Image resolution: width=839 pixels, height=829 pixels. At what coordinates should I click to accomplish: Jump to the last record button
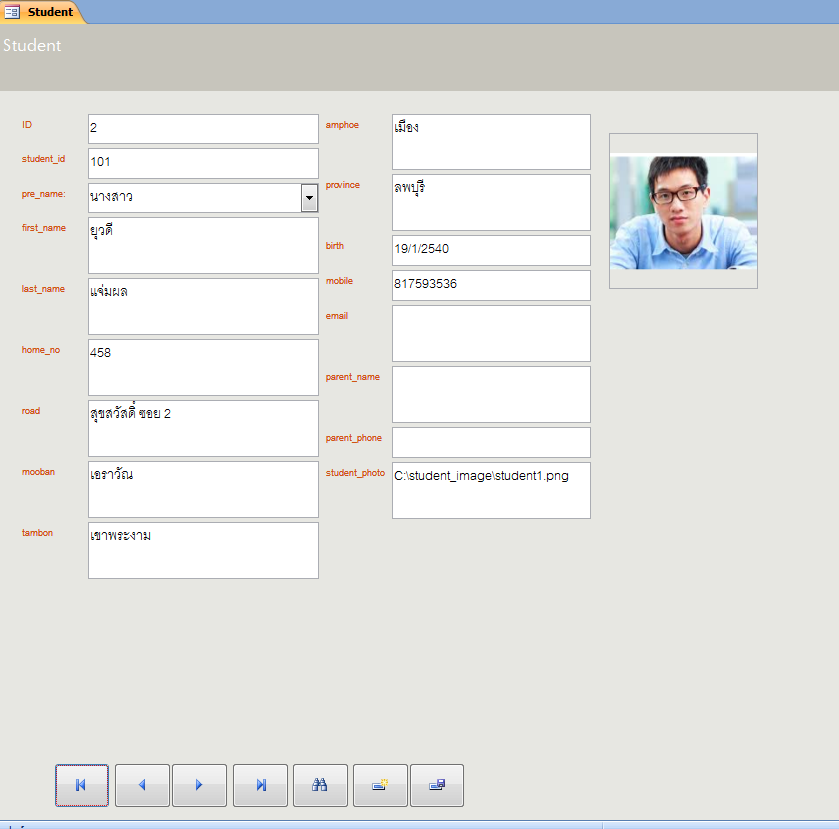pyautogui.click(x=261, y=785)
